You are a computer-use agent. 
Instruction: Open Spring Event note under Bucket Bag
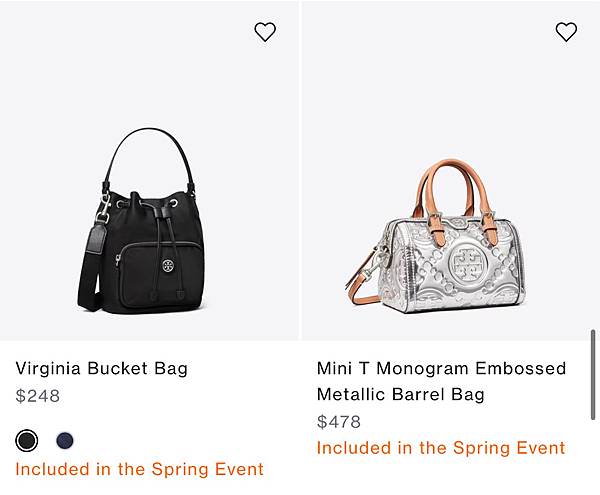tap(140, 469)
